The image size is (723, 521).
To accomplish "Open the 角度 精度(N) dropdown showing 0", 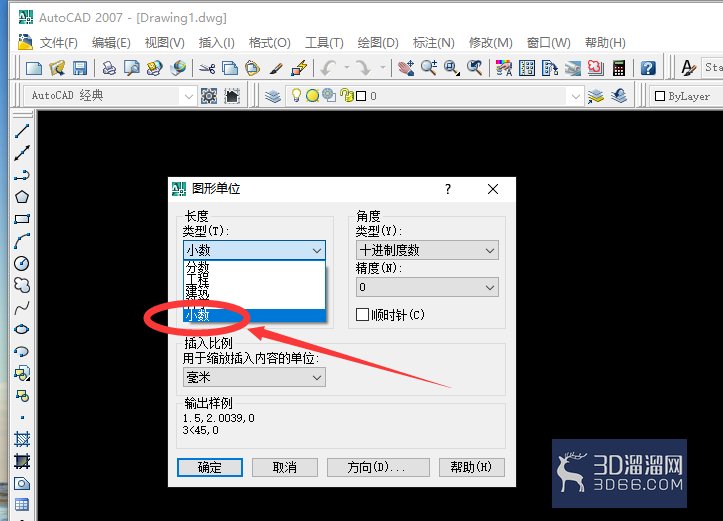I will tap(427, 287).
